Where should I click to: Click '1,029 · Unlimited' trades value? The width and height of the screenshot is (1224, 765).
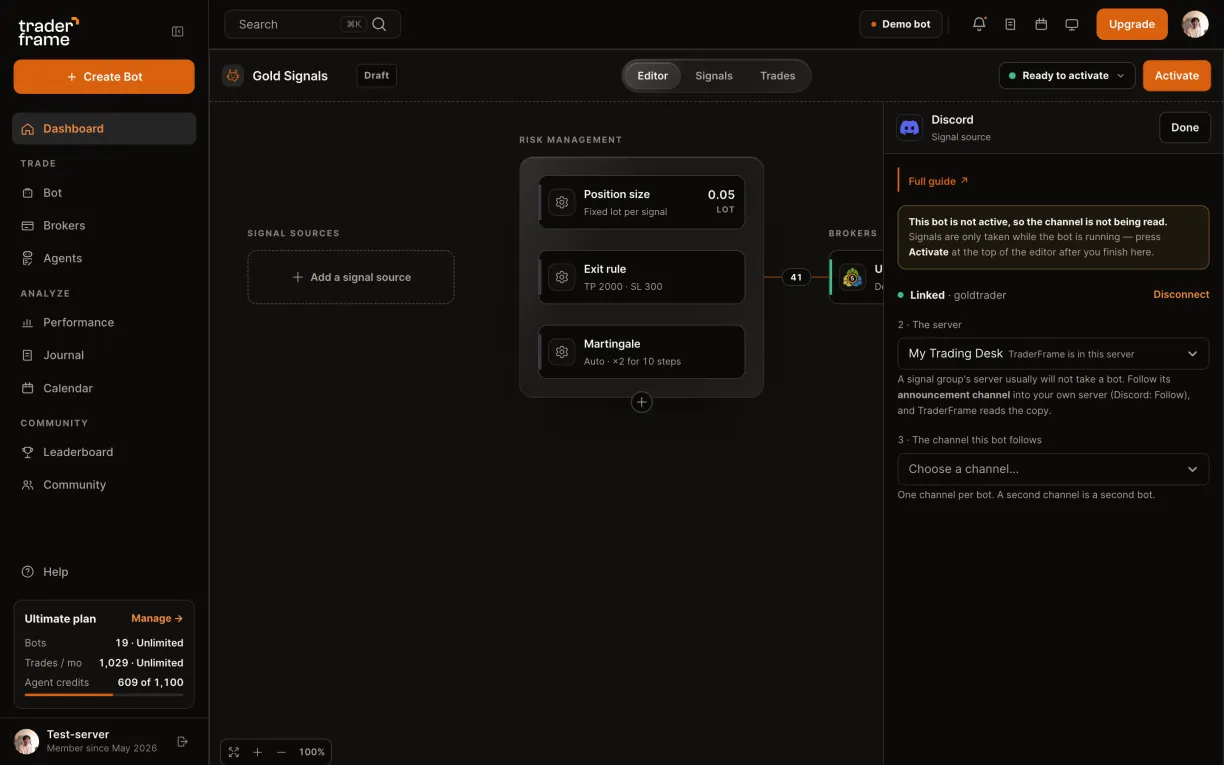[x=141, y=663]
